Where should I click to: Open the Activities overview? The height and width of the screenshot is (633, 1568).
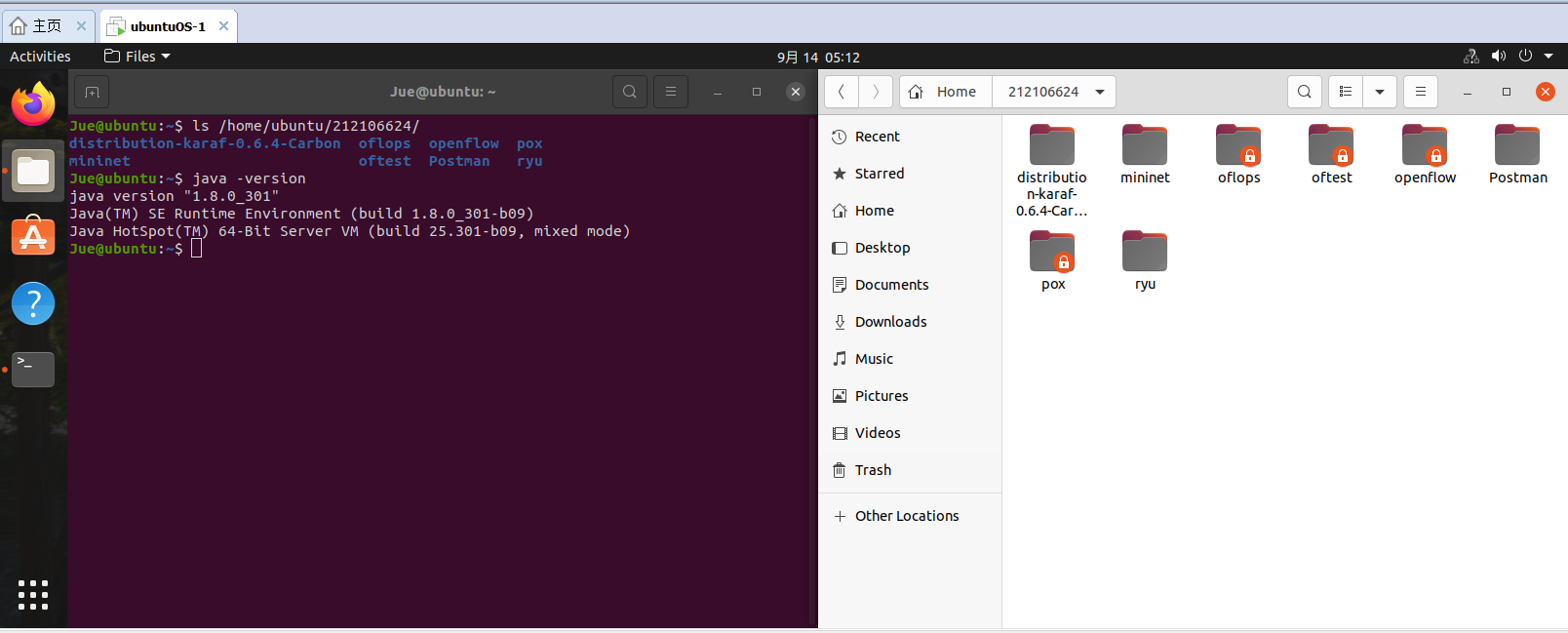click(x=40, y=57)
